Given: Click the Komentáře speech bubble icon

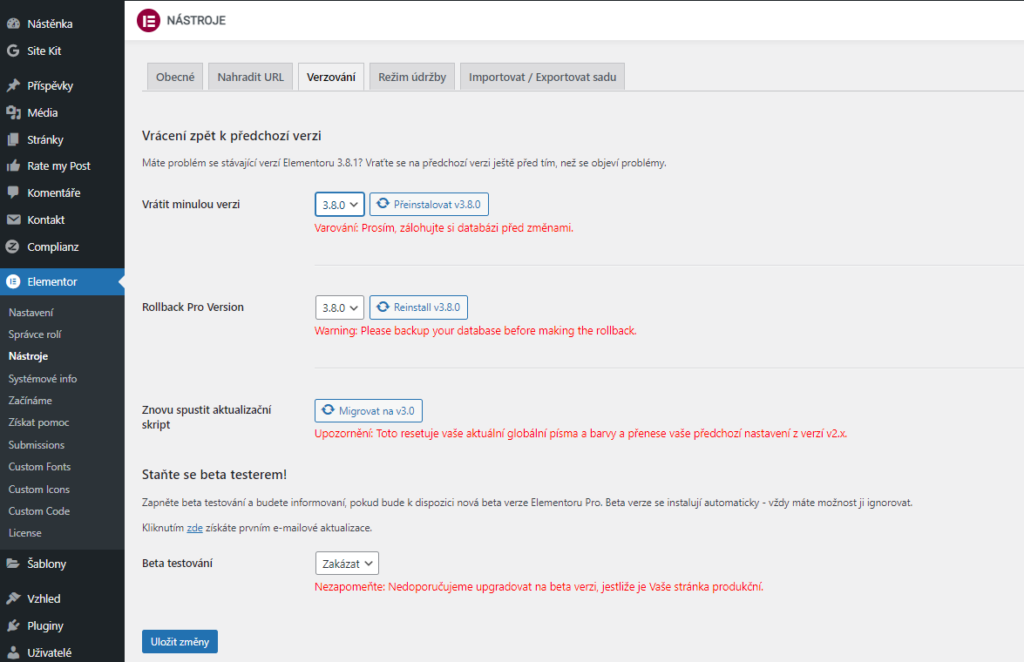Looking at the screenshot, I should pyautogui.click(x=13, y=193).
